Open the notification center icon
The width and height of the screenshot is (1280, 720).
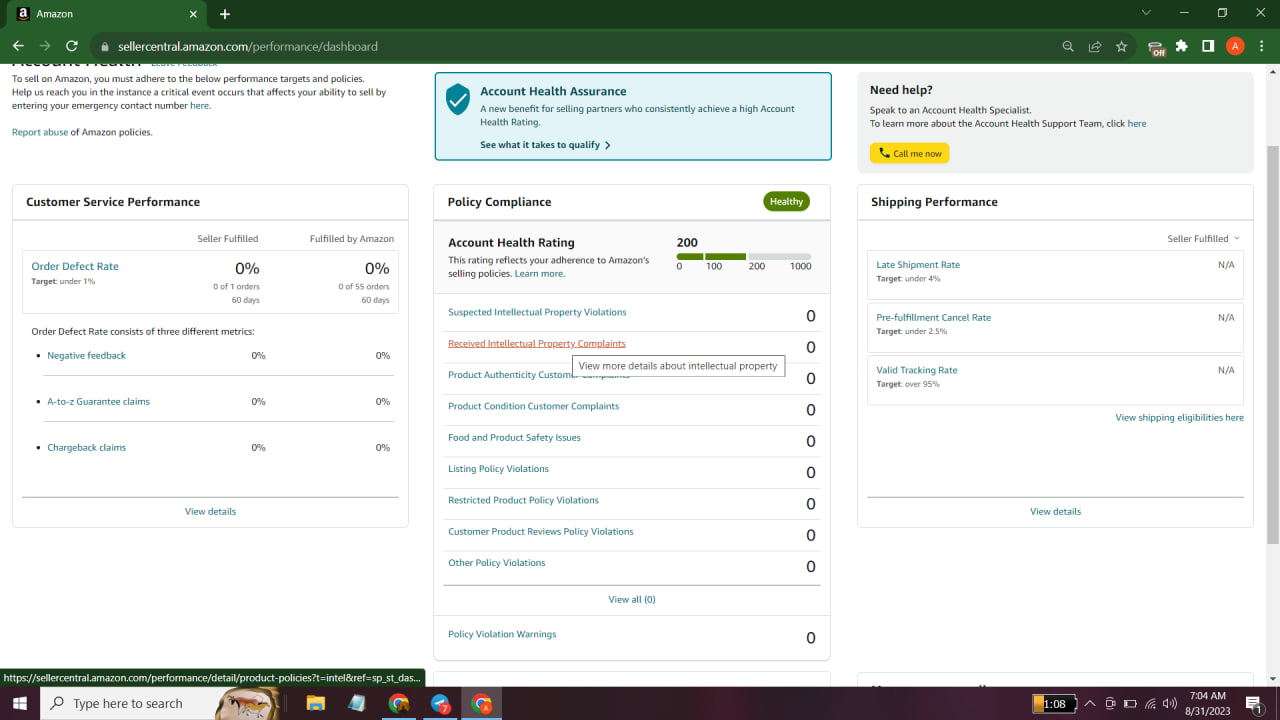[1254, 703]
